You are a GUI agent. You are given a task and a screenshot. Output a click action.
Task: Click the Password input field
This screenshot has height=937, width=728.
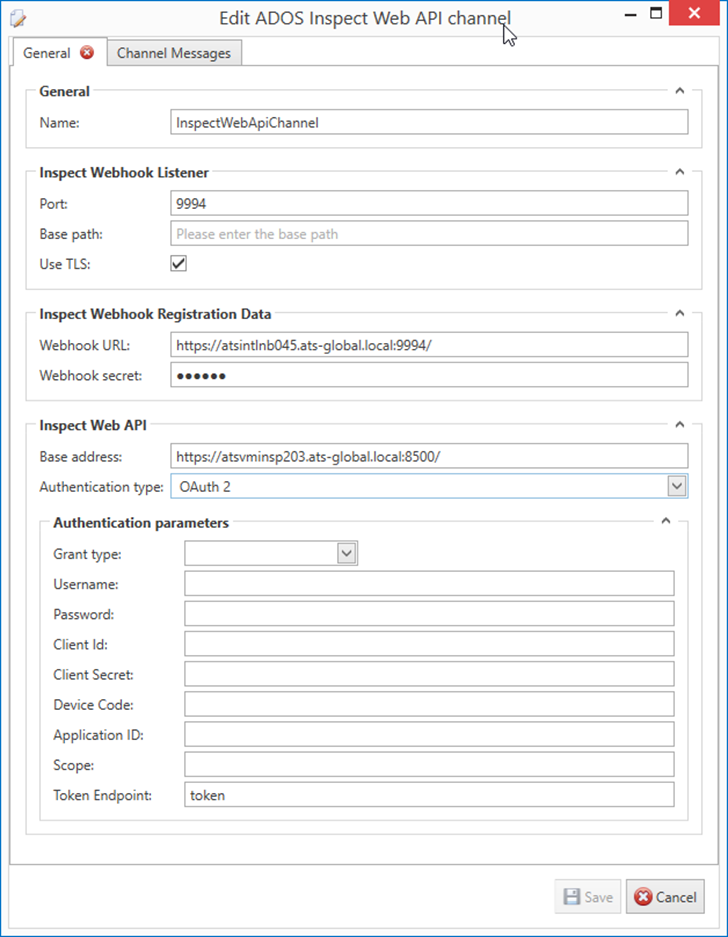click(429, 614)
